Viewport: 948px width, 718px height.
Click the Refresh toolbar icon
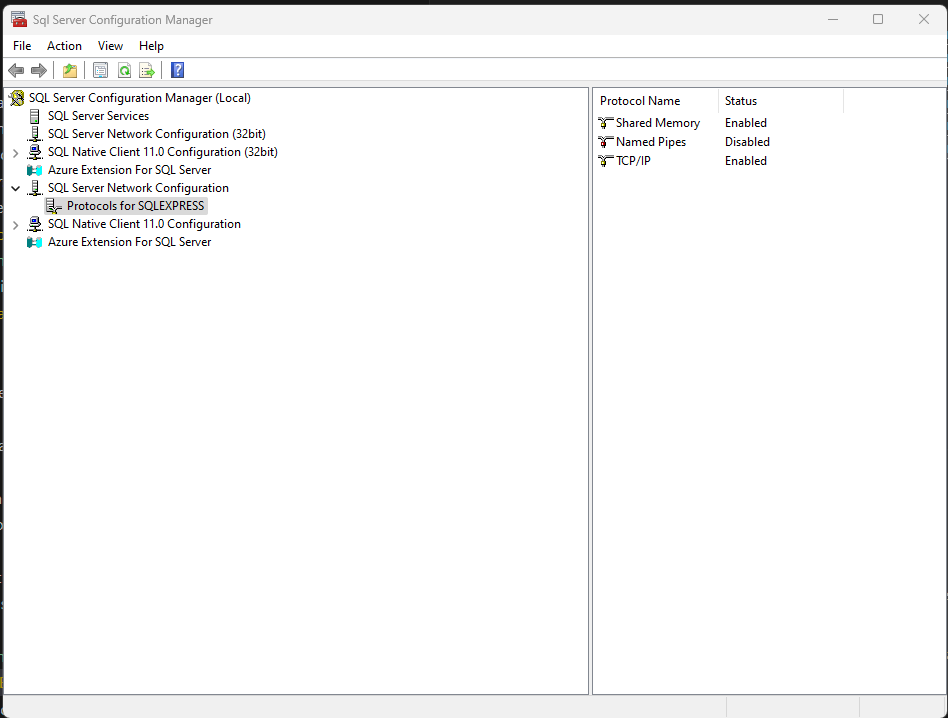(124, 71)
